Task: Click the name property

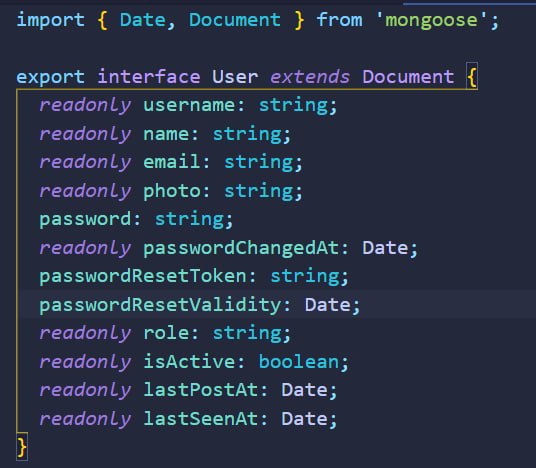Action: 166,134
